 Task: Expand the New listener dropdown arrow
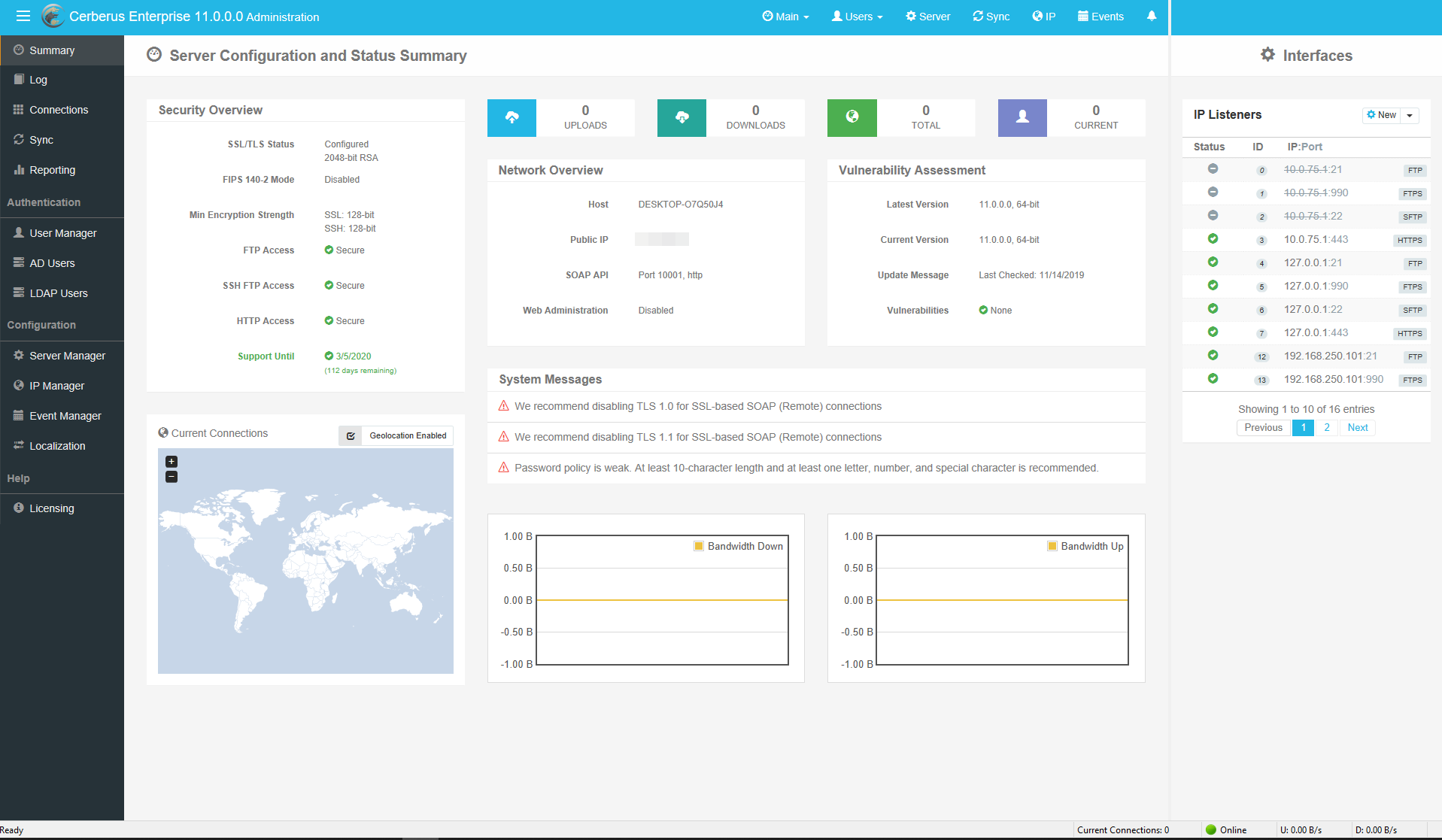coord(1410,116)
